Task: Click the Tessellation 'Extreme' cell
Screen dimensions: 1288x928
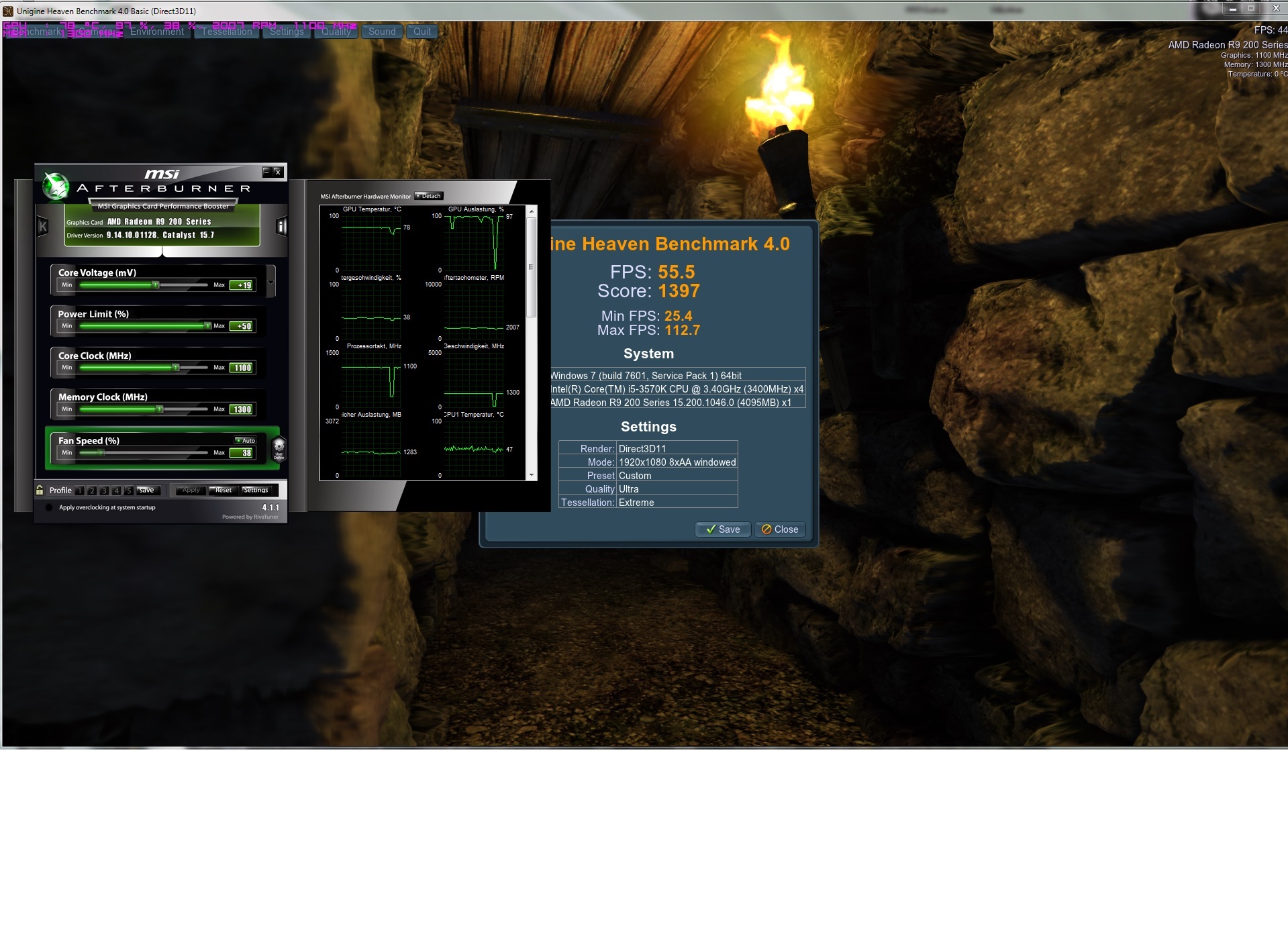Action: 677,503
